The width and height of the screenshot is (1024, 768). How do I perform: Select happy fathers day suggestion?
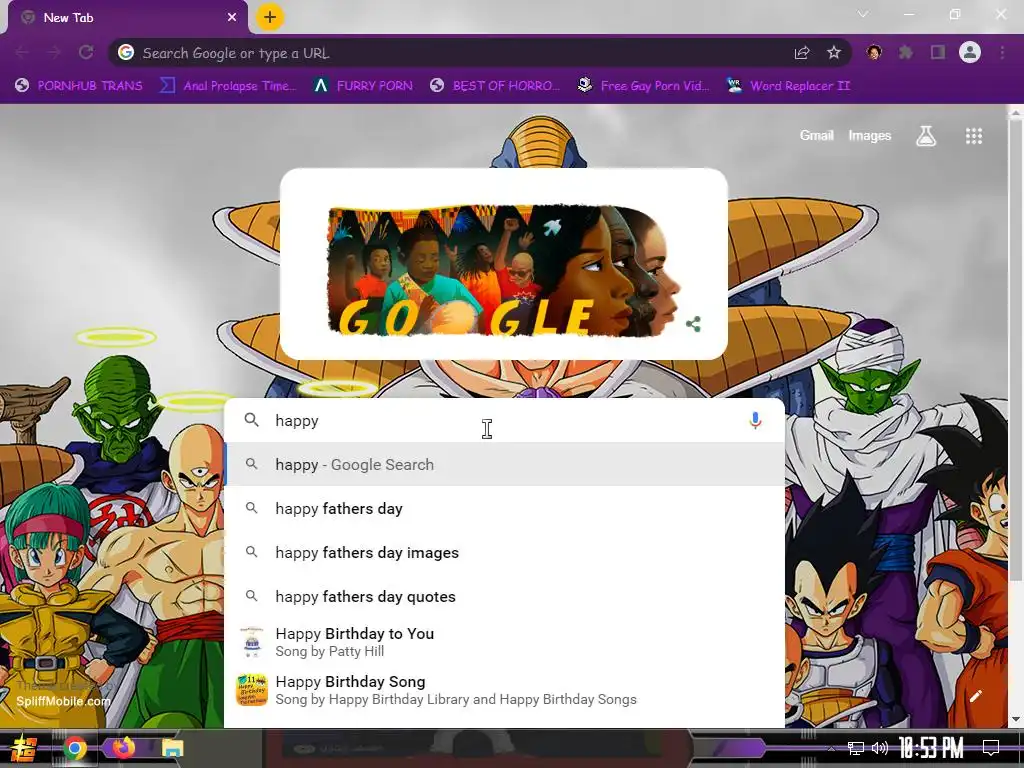point(504,509)
